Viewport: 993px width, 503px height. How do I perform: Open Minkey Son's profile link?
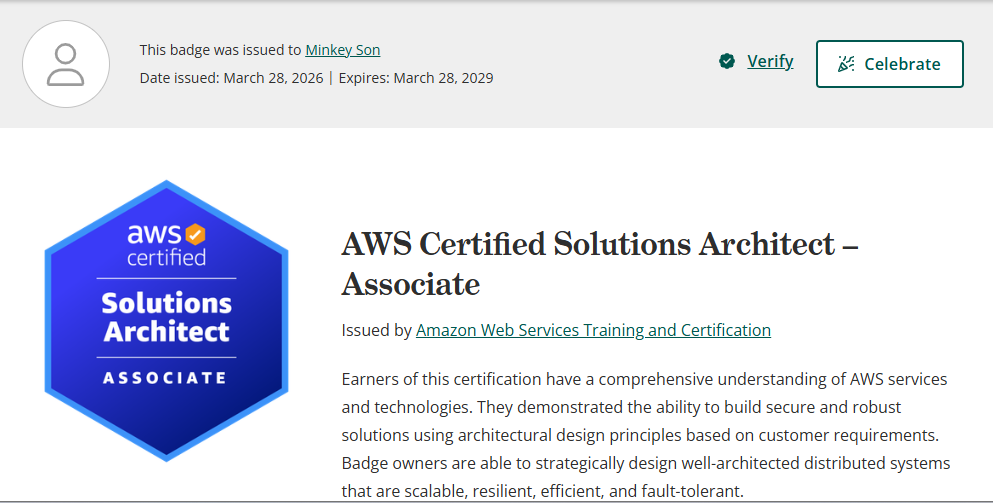[343, 50]
